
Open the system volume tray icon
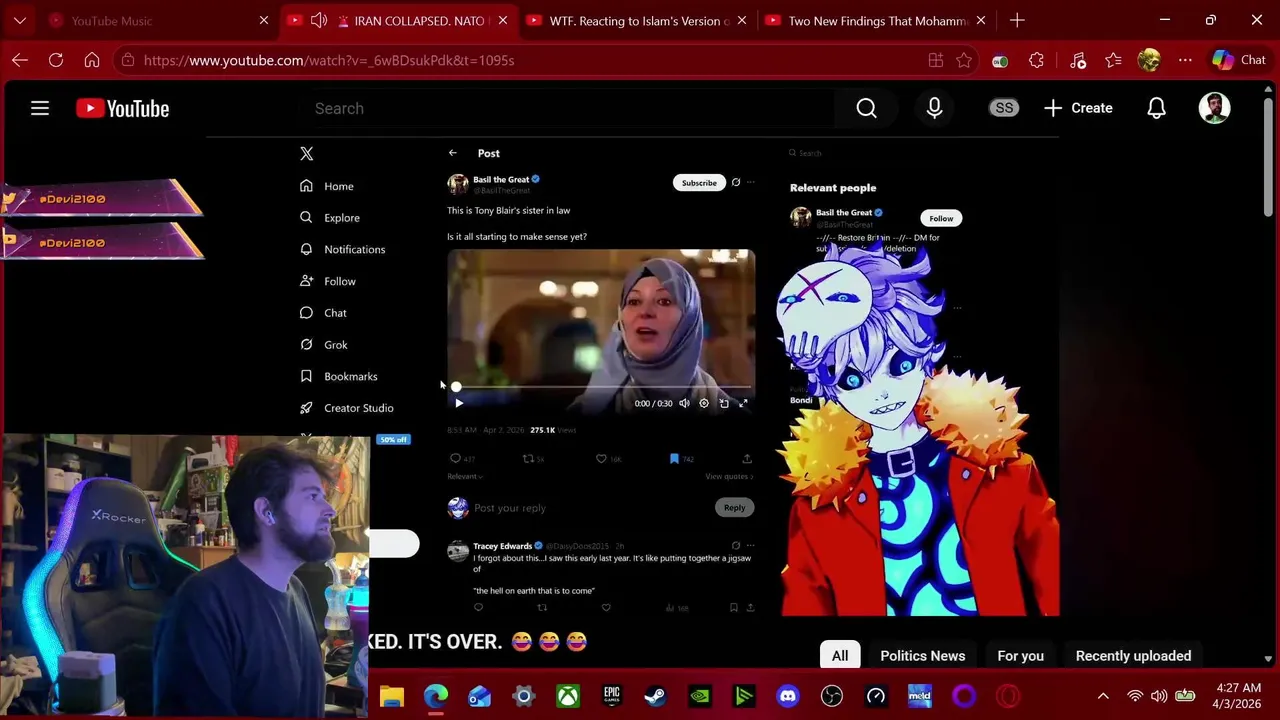[1159, 696]
